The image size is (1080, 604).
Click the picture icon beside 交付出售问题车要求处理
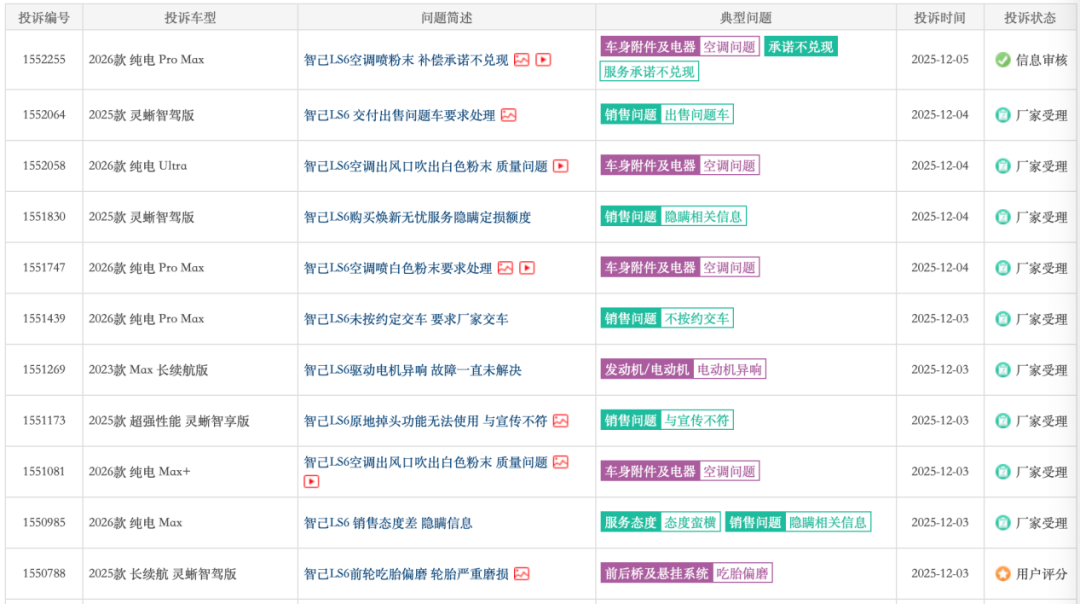[508, 115]
